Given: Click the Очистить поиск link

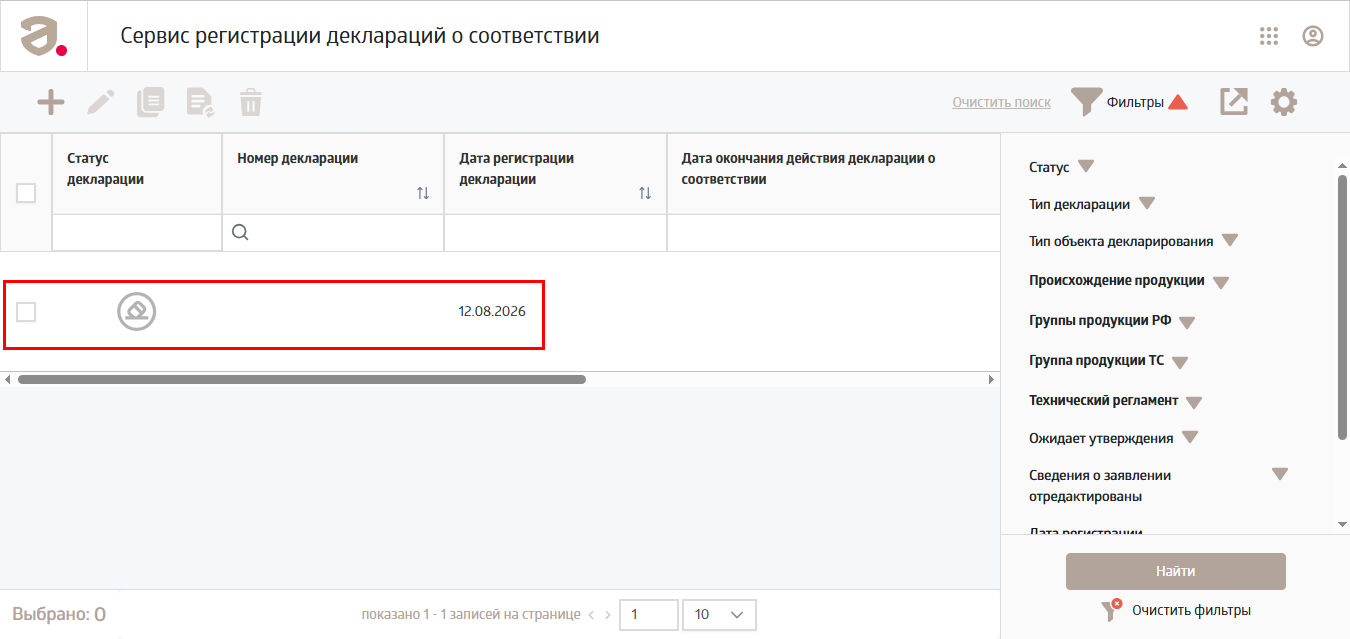Looking at the screenshot, I should (x=1001, y=102).
